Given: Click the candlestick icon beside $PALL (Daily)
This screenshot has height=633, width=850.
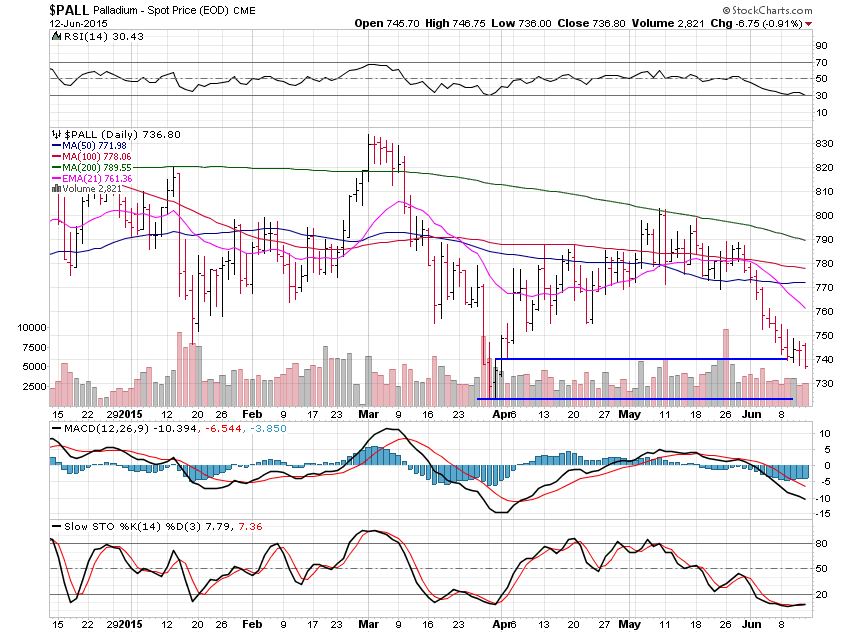Looking at the screenshot, I should coord(56,134).
